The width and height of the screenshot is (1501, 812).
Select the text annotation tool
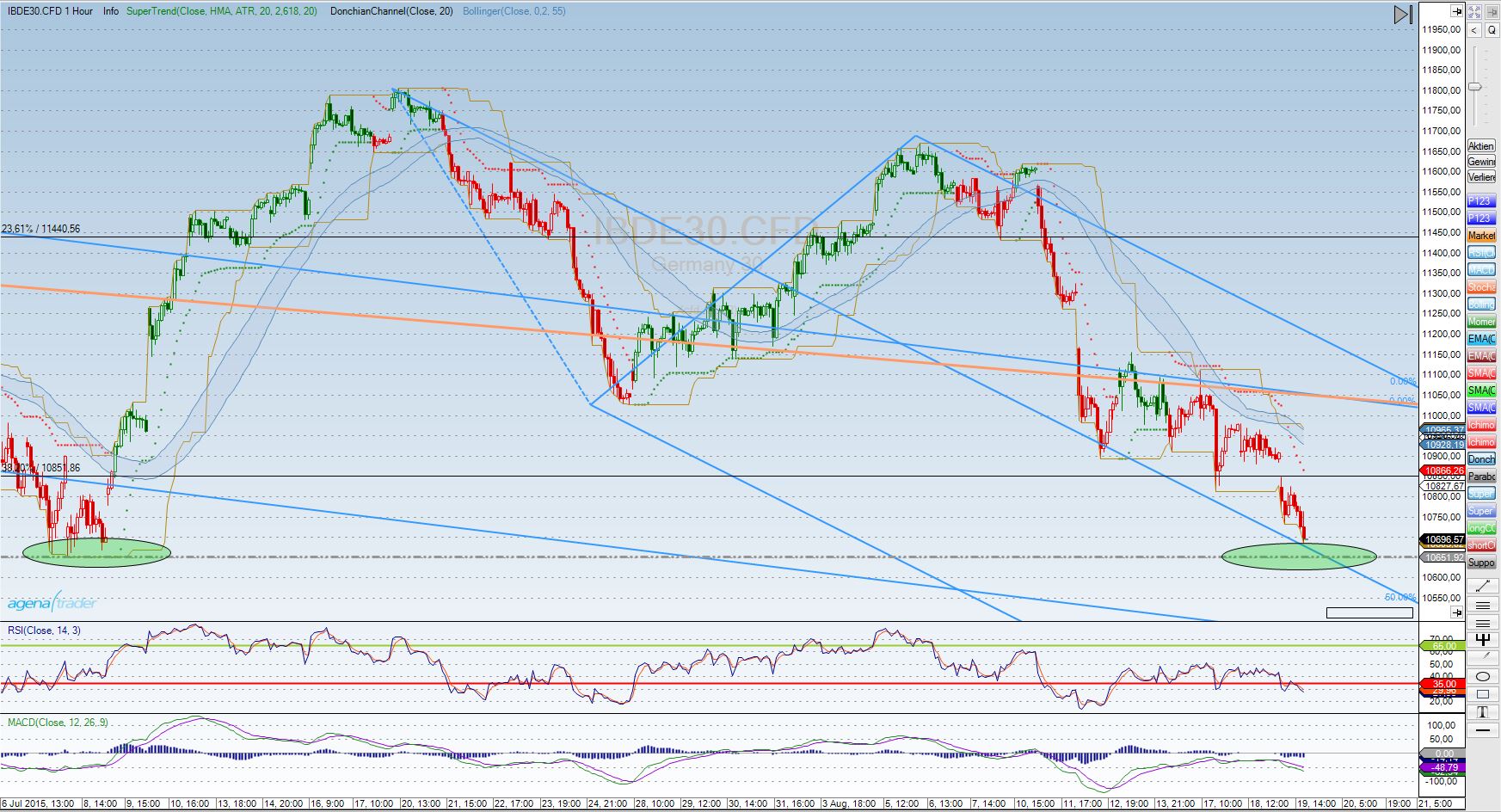[1482, 712]
